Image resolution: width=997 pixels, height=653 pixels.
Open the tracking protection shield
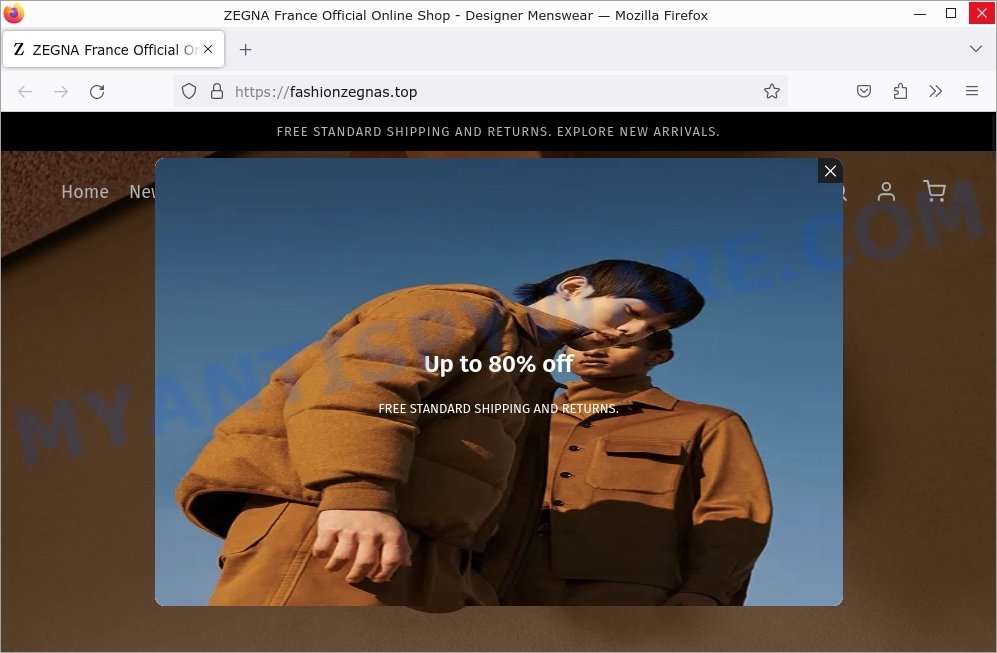coord(189,92)
